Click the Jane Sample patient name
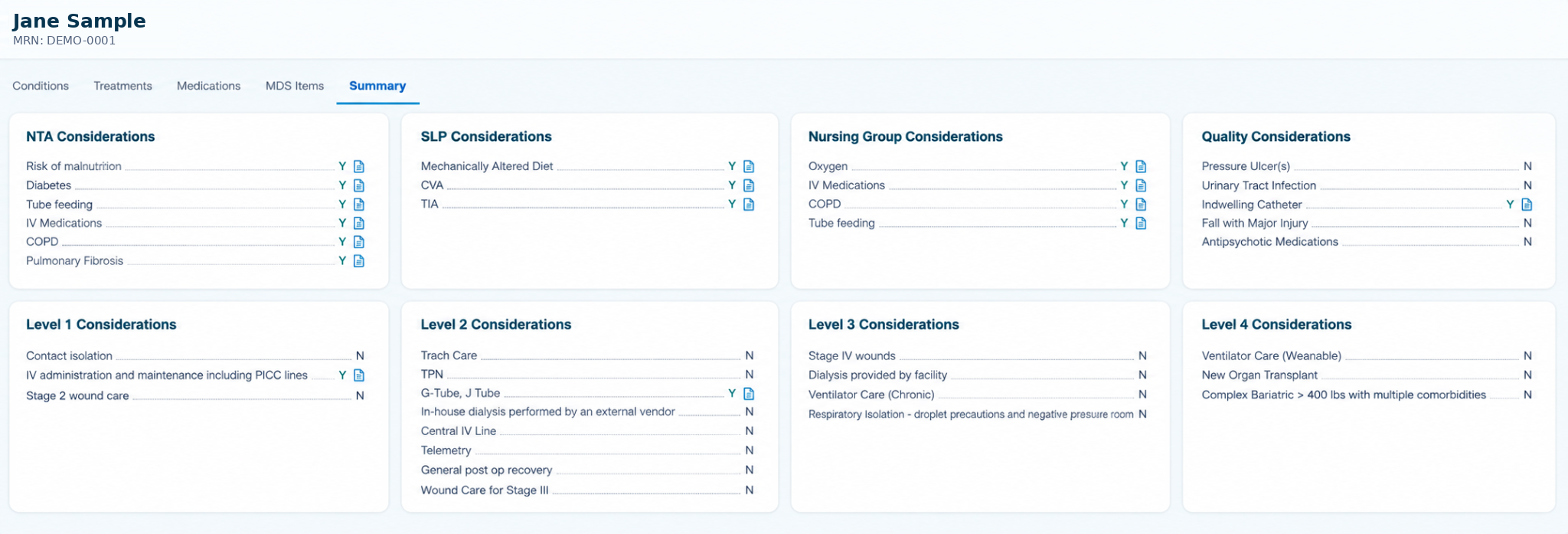The width and height of the screenshot is (1568, 534). [x=79, y=21]
